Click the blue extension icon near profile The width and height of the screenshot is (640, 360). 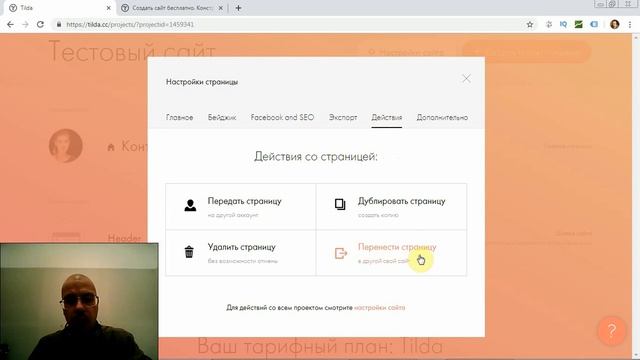594,24
